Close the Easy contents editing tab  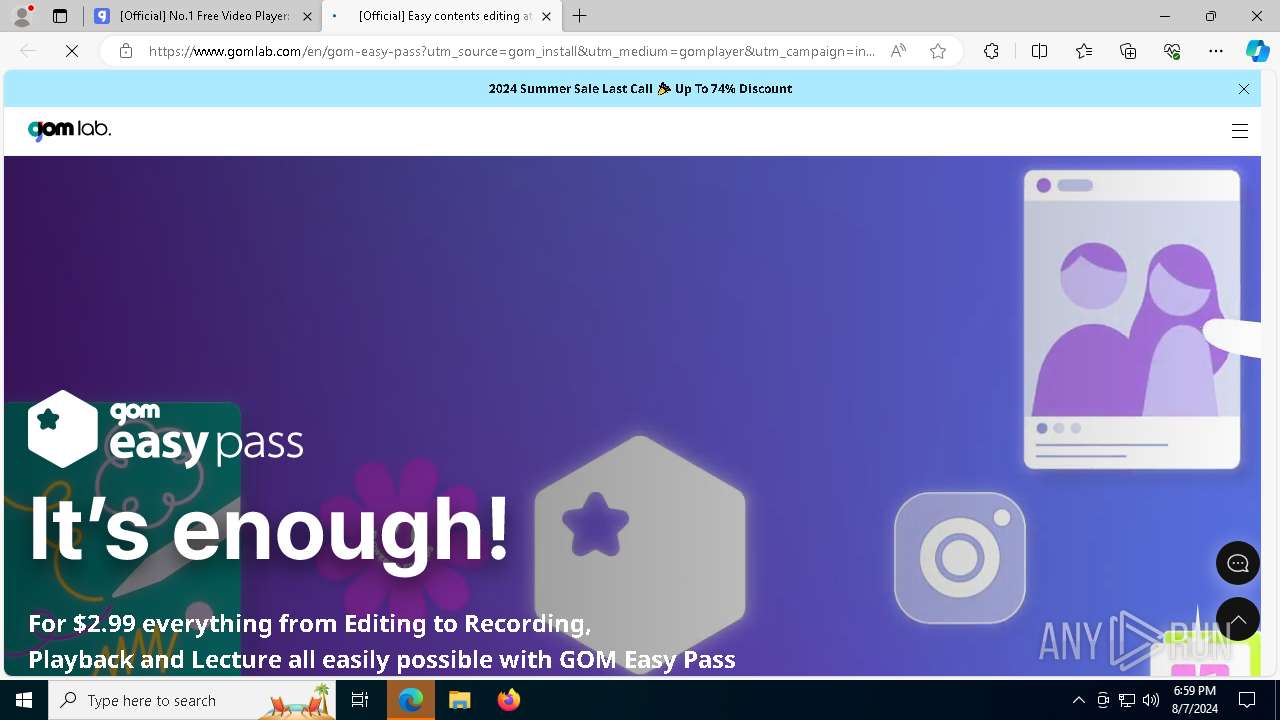[x=546, y=16]
